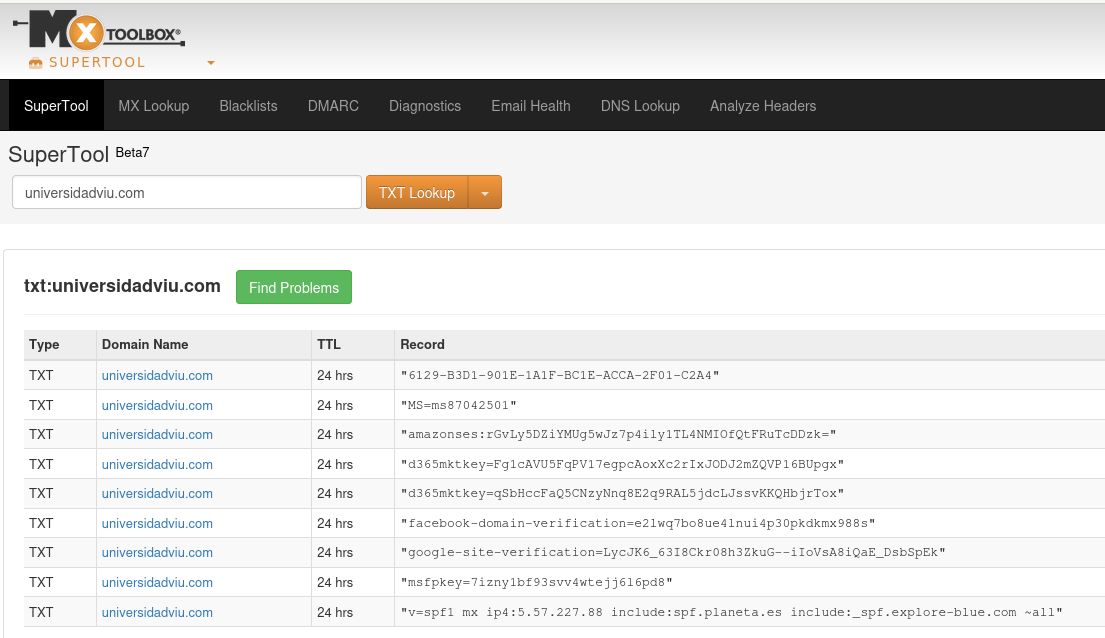The height and width of the screenshot is (638, 1105).
Task: Click the 24 hrs TTL in the SPF row
Action: (x=335, y=613)
